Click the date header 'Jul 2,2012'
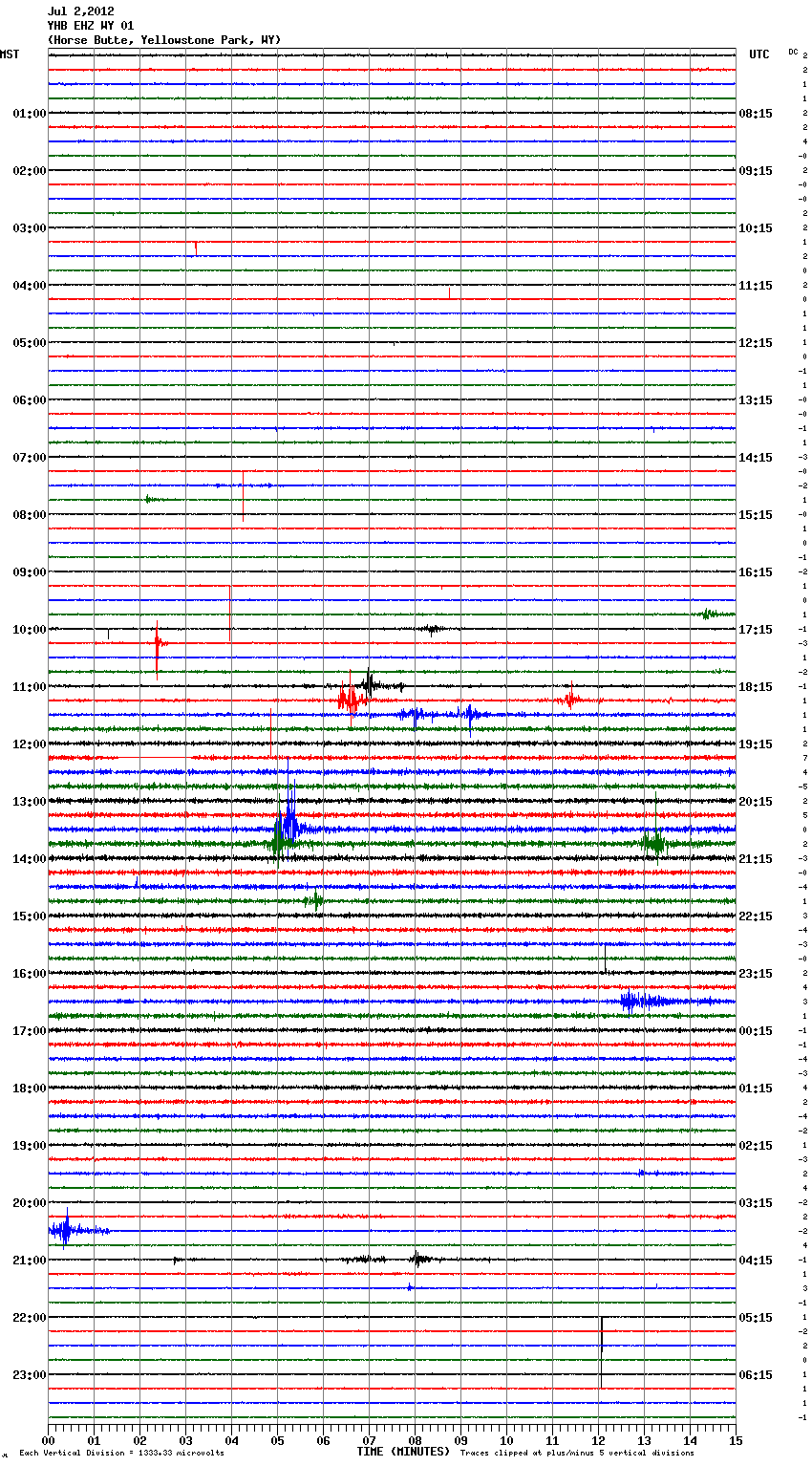The width and height of the screenshot is (812, 1466). [x=81, y=11]
